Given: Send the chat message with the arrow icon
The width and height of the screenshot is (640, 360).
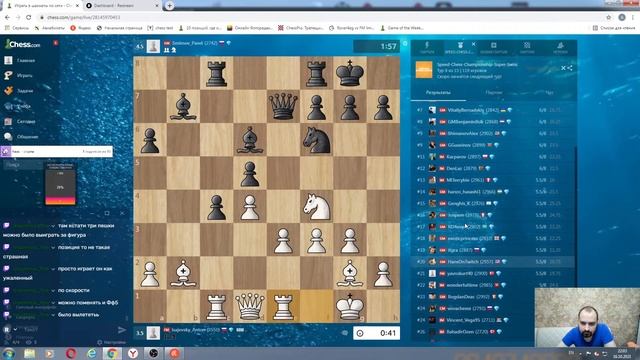Looking at the screenshot, I should (122, 329).
